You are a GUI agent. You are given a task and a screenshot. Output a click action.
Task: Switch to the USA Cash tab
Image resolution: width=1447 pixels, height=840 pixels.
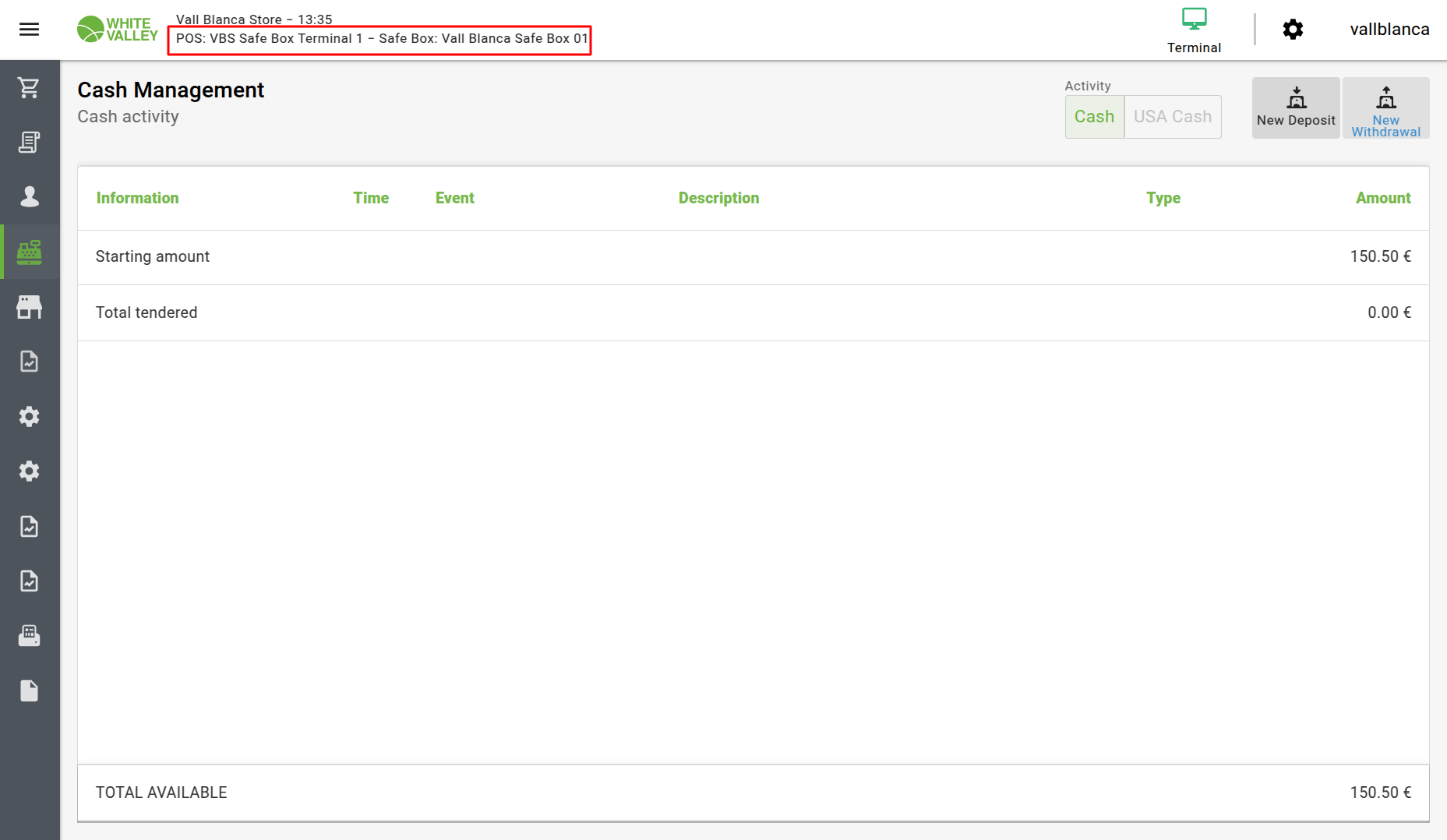(x=1172, y=117)
